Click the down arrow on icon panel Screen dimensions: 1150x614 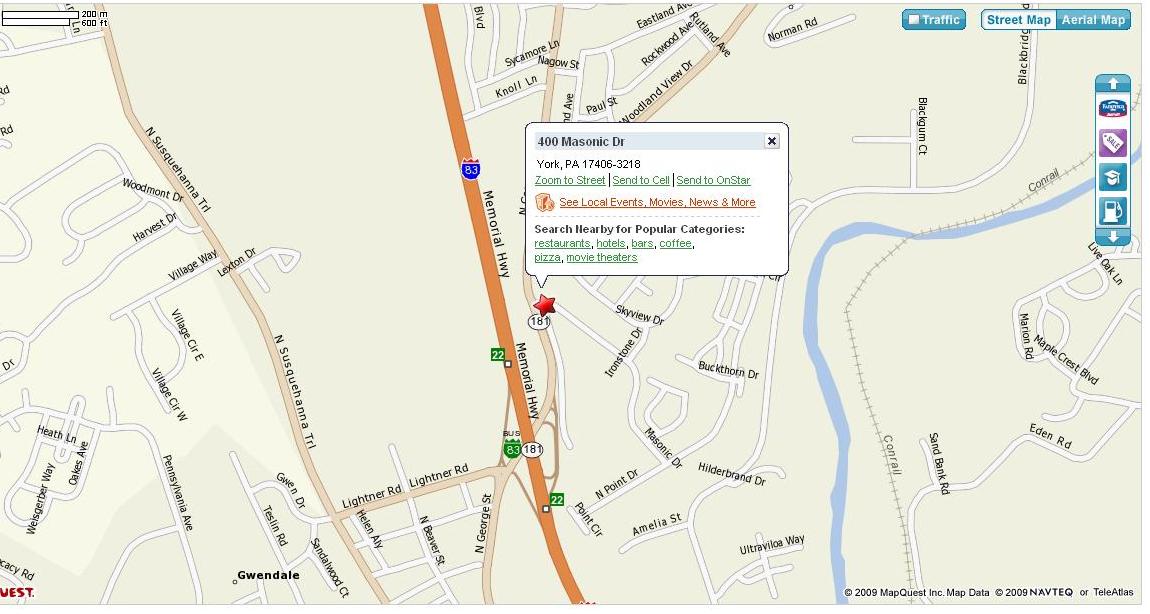1113,237
